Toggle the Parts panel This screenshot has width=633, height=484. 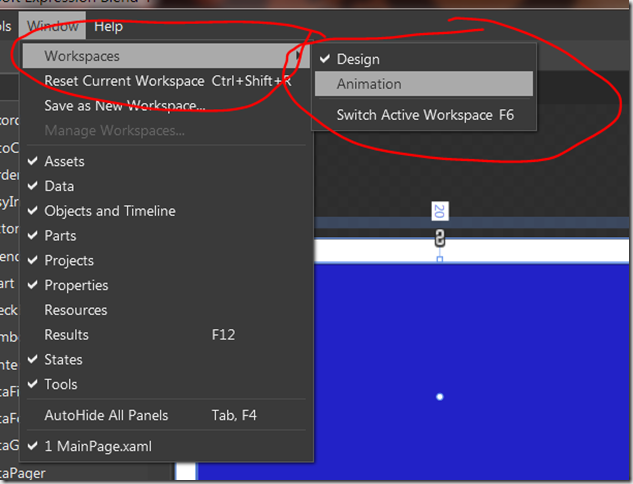pos(165,236)
